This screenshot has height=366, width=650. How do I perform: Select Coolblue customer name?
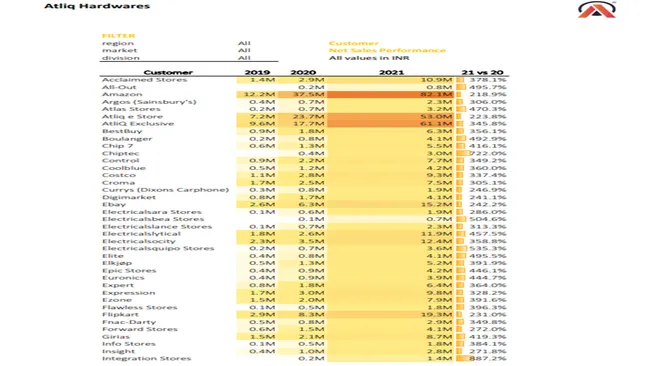[x=124, y=168]
